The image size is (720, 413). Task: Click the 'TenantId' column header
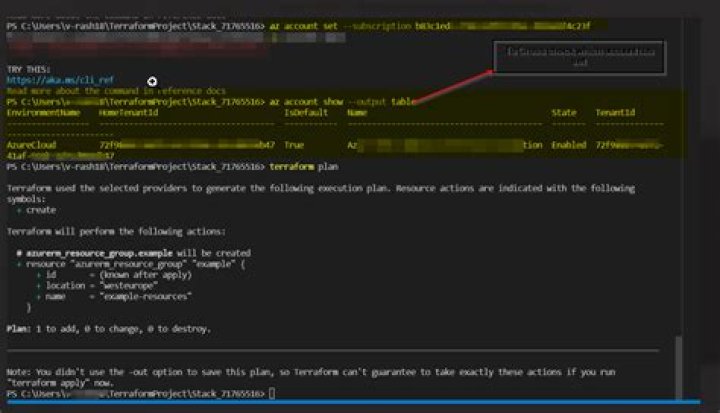(615, 113)
